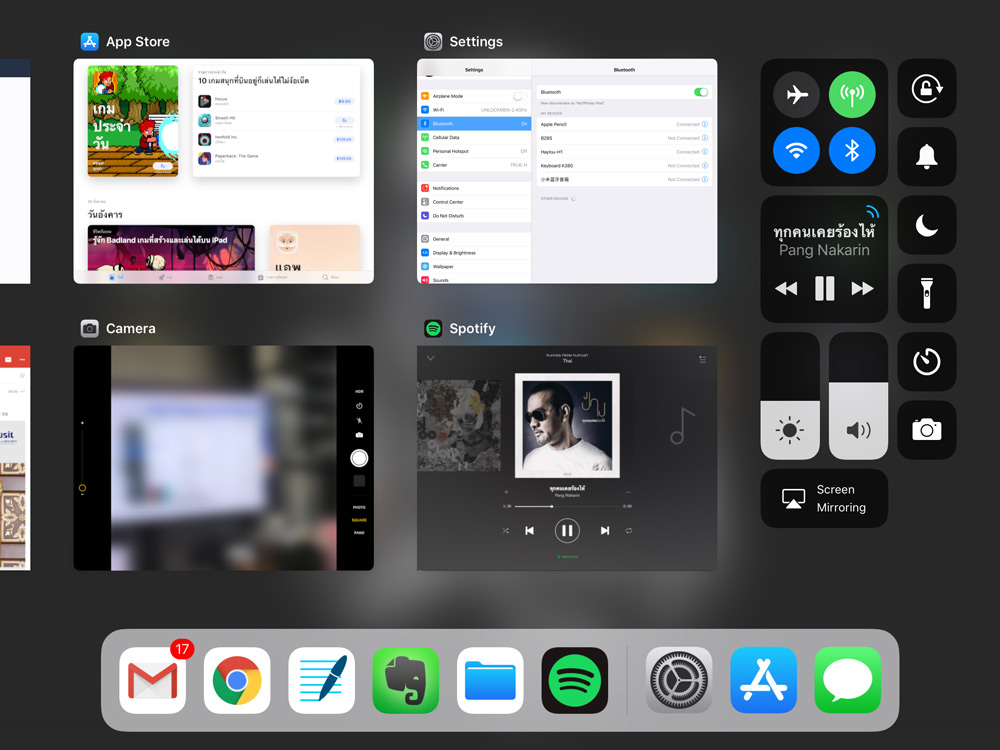Open Messages from the dock
This screenshot has height=750, width=1000.
click(x=848, y=680)
